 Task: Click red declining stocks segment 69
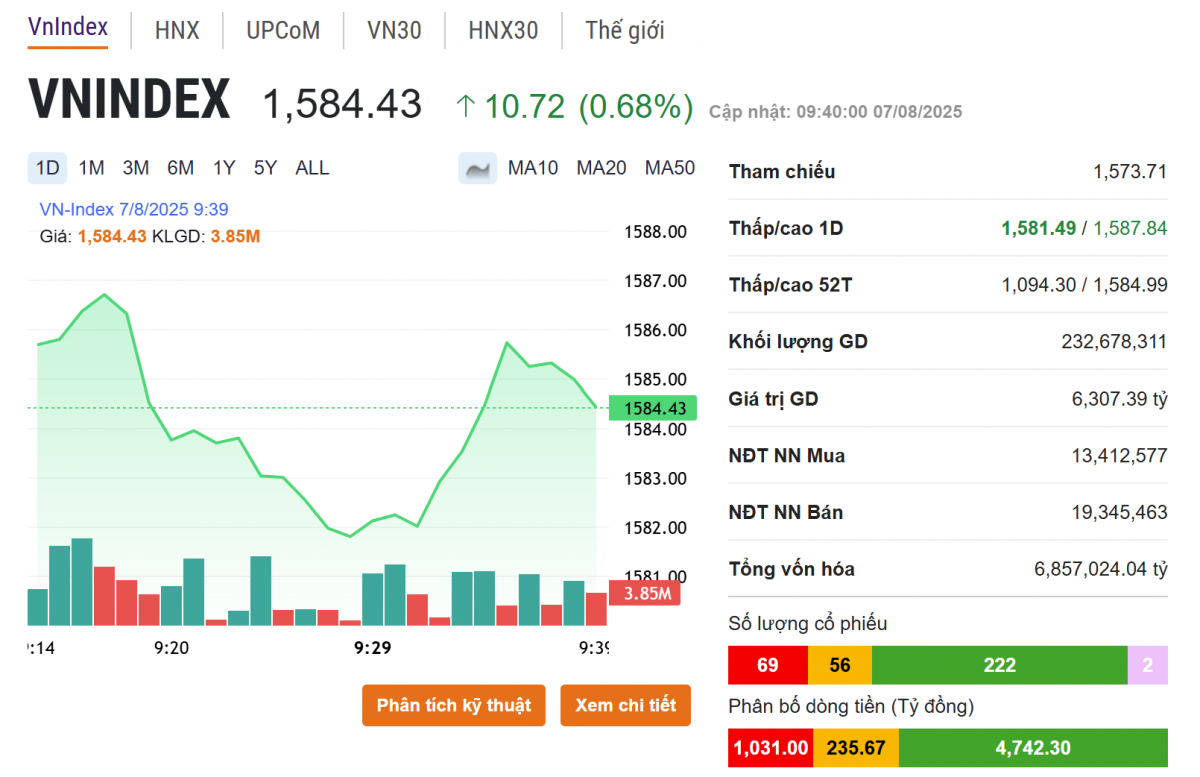tap(768, 665)
